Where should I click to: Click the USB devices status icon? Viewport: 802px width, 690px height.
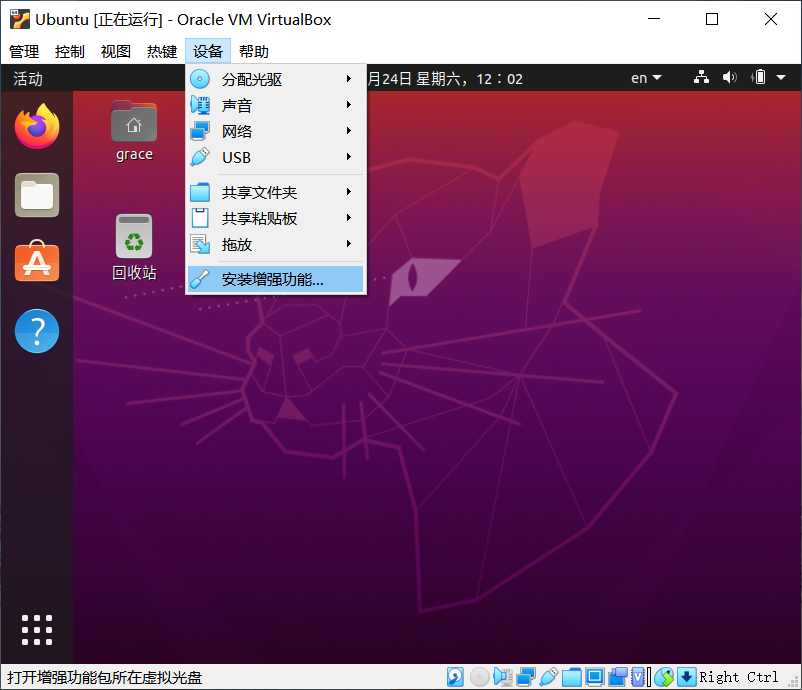(x=549, y=677)
